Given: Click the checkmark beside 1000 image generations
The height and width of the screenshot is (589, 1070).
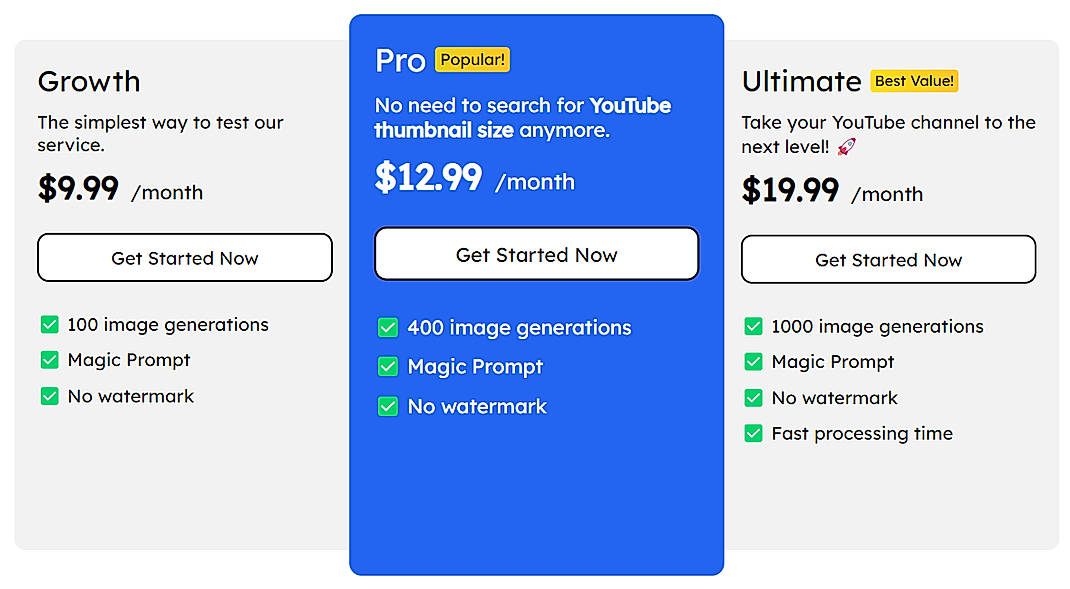Looking at the screenshot, I should coord(753,326).
